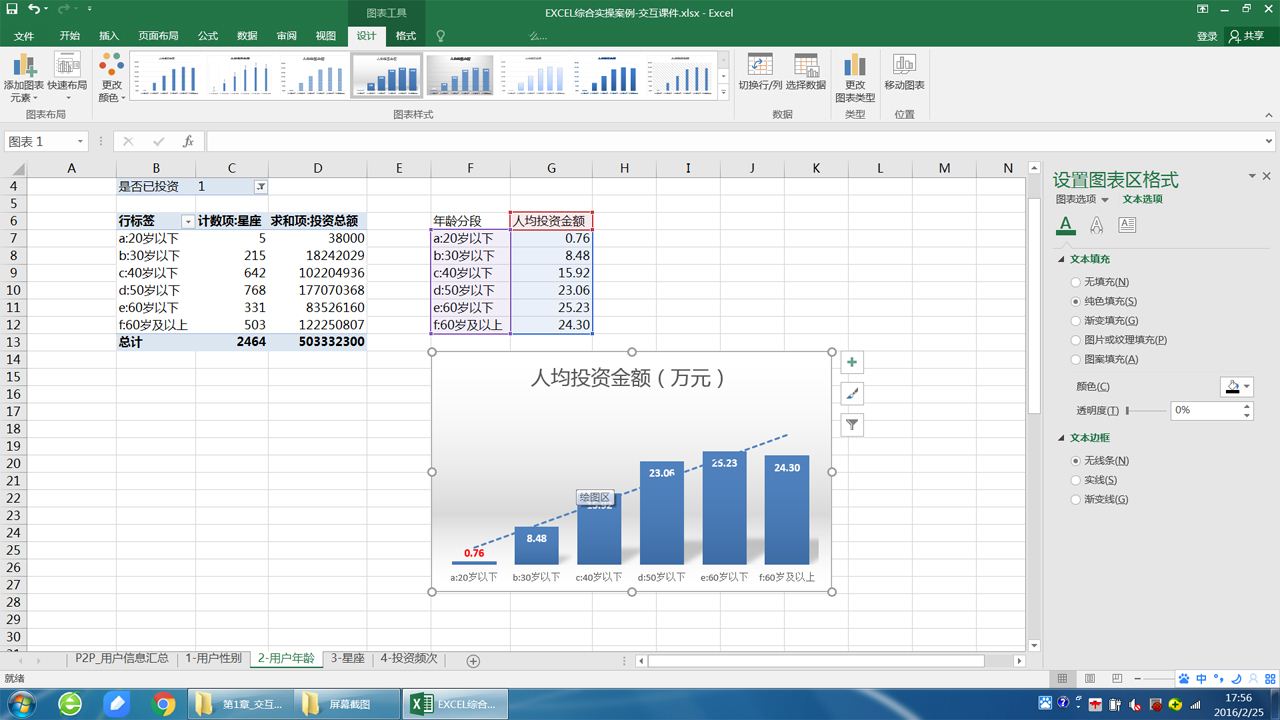Click the Tell Me lightbulb icon
This screenshot has width=1280, height=720.
coord(440,36)
